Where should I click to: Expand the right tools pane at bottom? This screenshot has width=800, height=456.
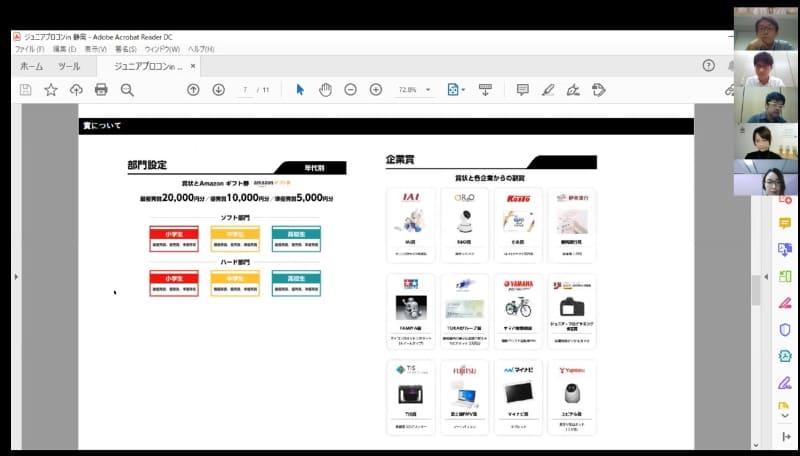point(786,437)
